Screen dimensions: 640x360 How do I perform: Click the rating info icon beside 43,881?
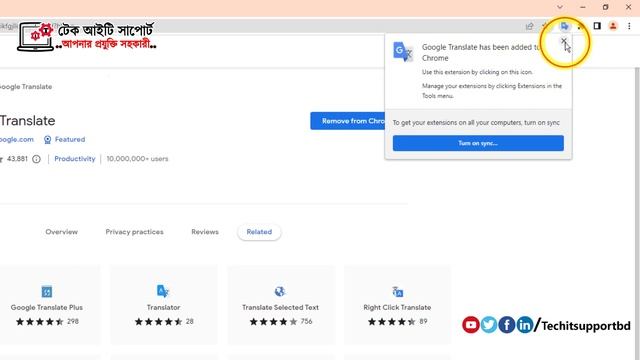[36, 159]
